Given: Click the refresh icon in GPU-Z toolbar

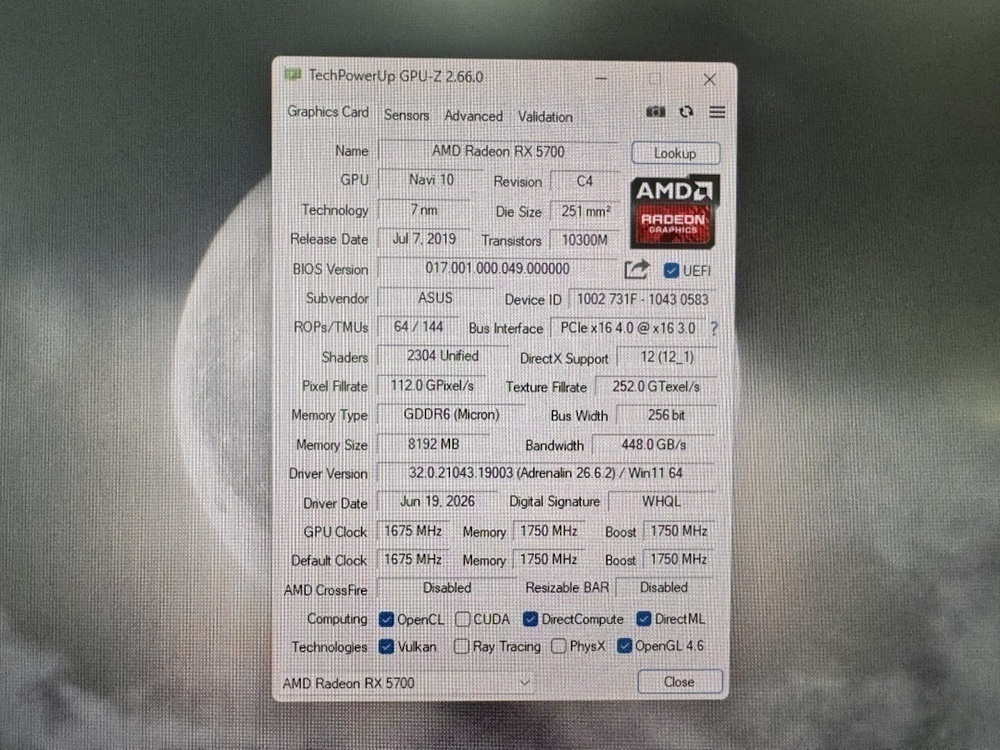Looking at the screenshot, I should coord(686,112).
